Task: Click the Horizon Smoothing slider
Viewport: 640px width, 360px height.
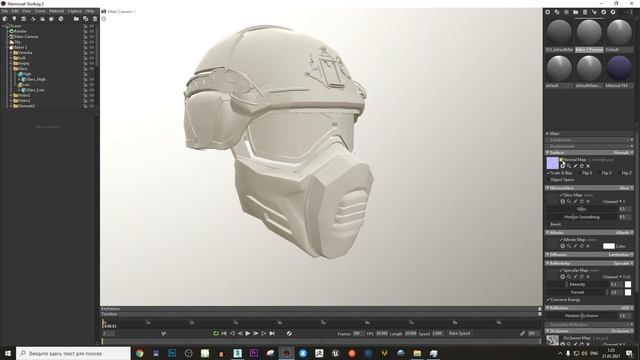Action: (x=582, y=217)
